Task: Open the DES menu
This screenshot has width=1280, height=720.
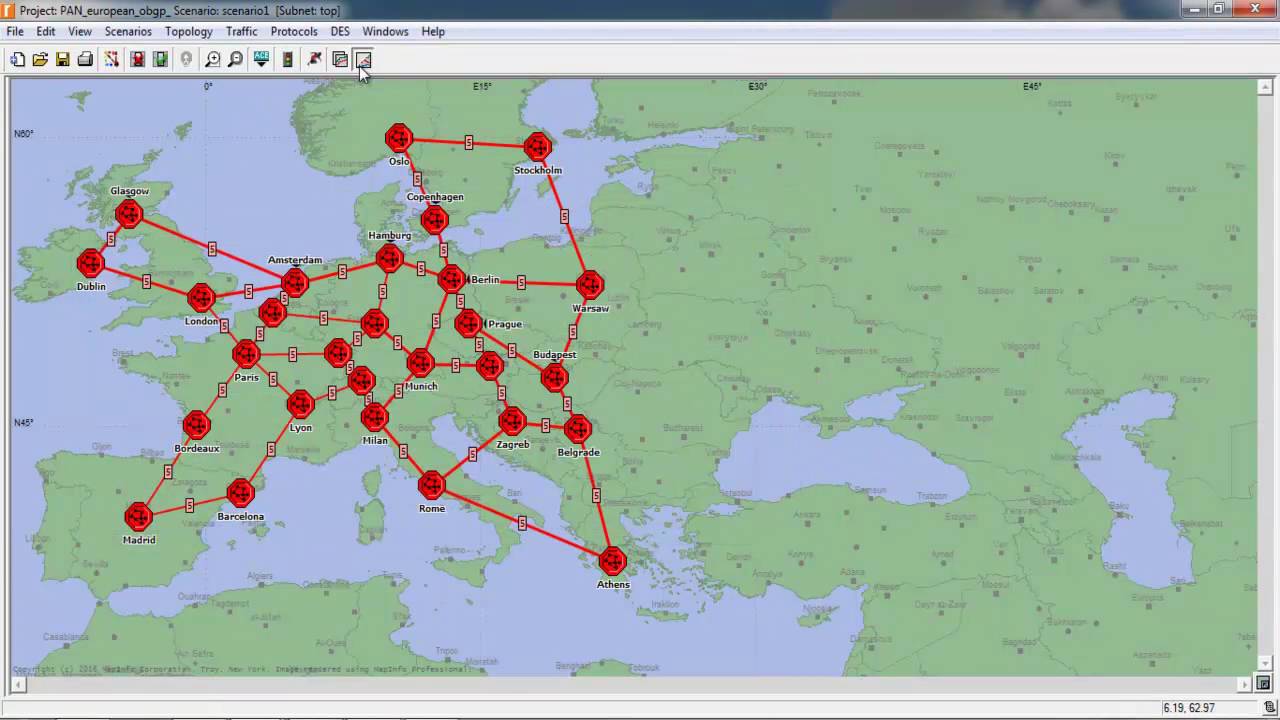Action: (x=340, y=31)
